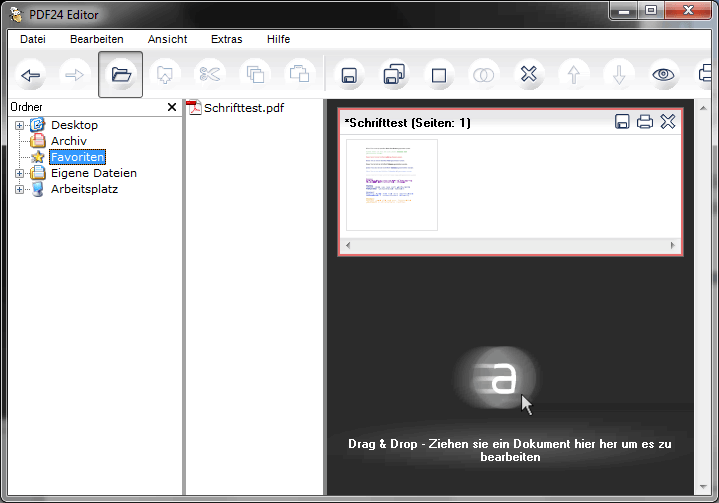Click the copy pages toolbar icon

coord(255,74)
